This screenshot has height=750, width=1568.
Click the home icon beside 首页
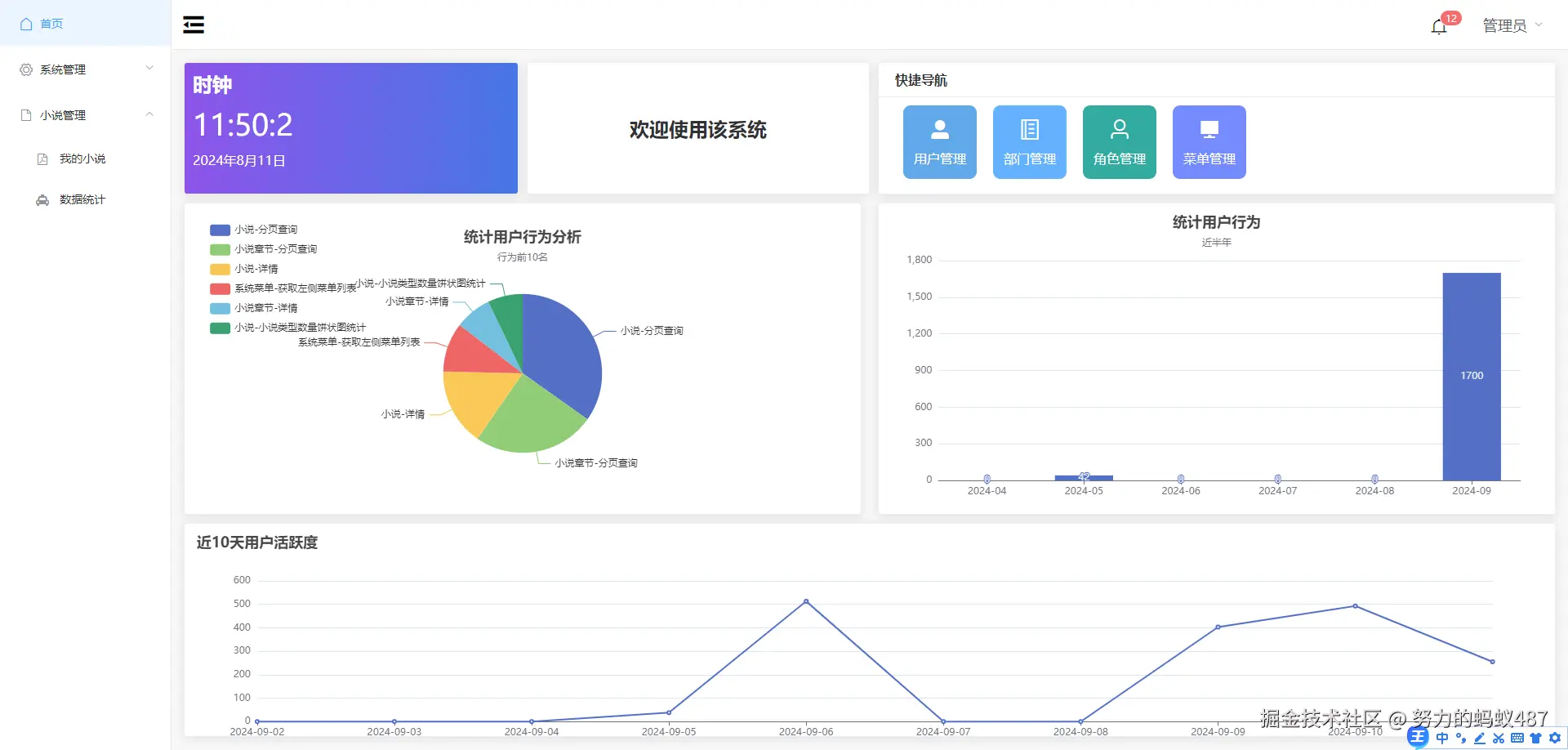(x=26, y=24)
